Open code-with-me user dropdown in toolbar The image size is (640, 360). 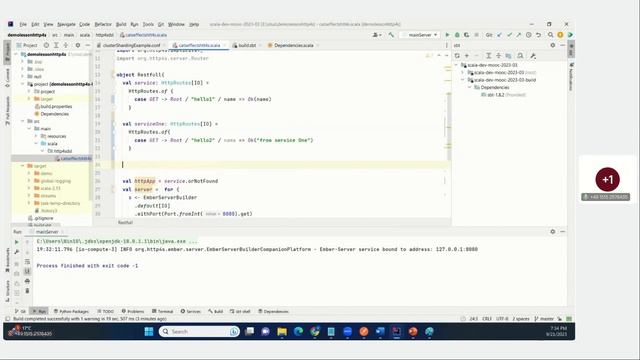[x=377, y=35]
